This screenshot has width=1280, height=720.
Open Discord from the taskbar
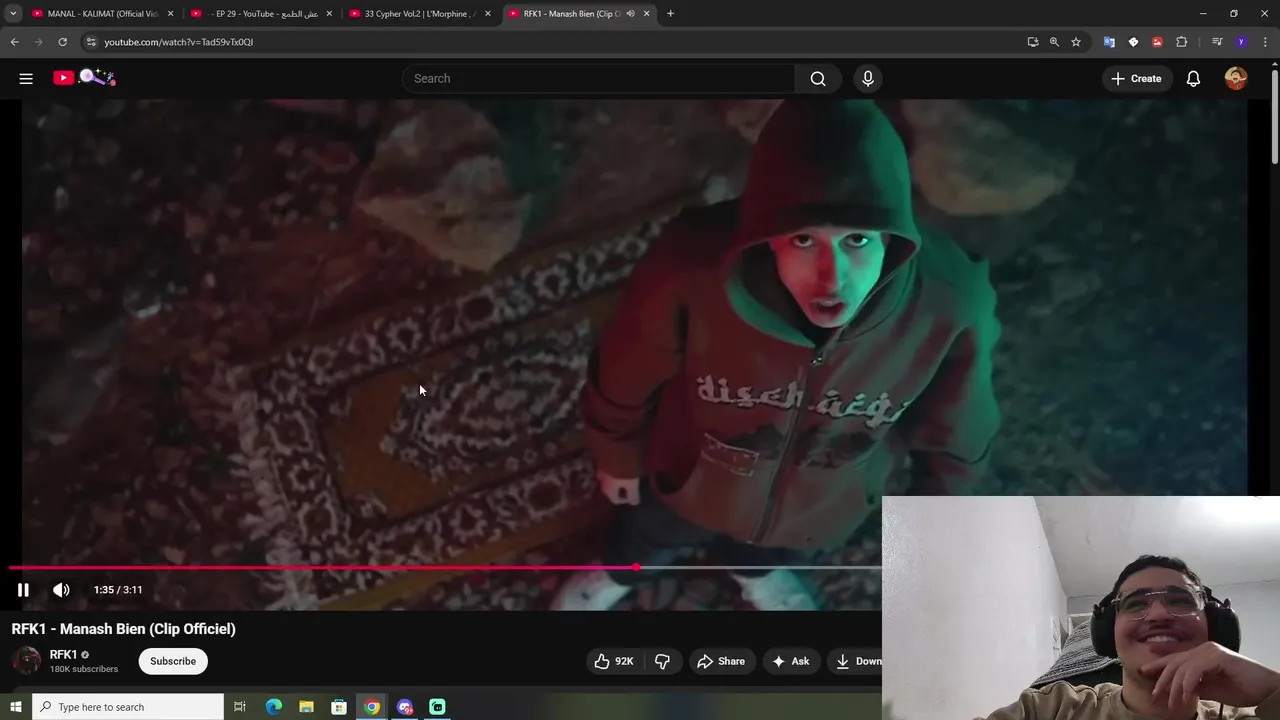coord(405,707)
